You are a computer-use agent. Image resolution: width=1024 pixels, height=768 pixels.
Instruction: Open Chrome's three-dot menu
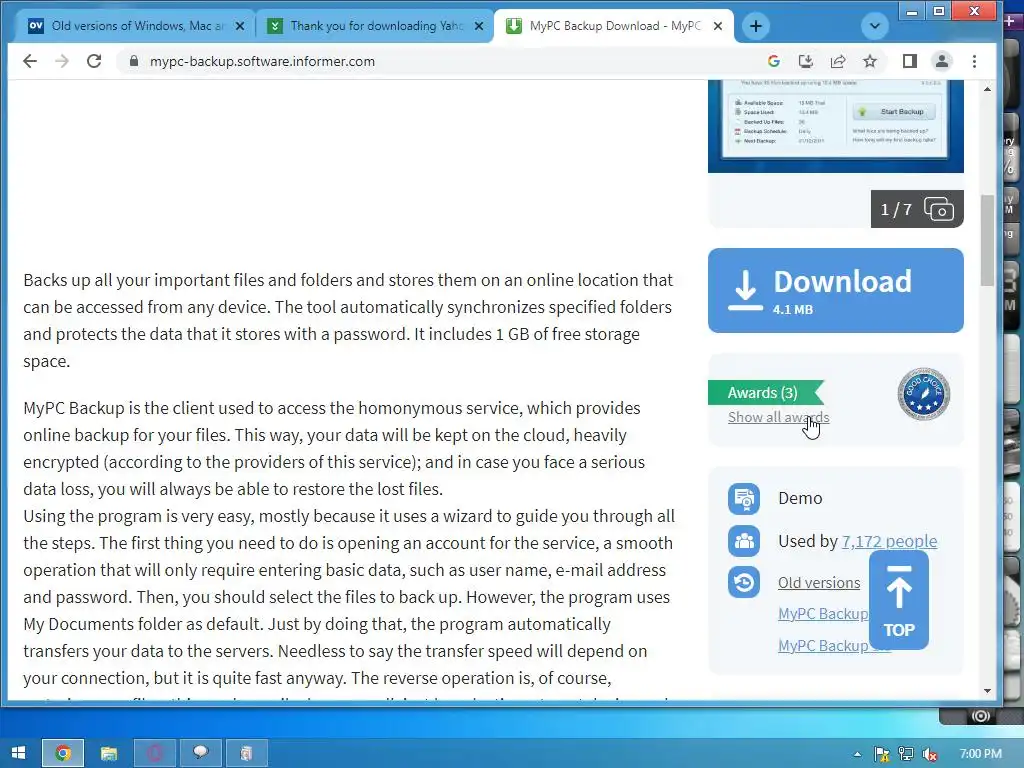pos(974,61)
